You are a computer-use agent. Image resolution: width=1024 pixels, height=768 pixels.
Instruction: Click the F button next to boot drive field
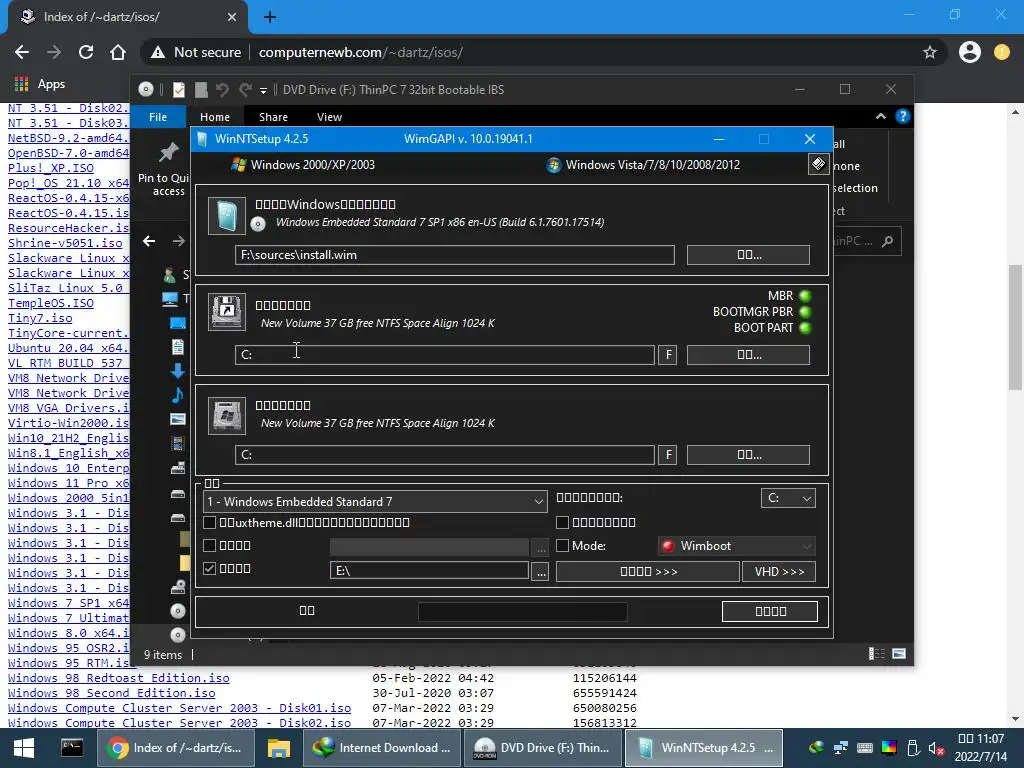click(x=667, y=355)
